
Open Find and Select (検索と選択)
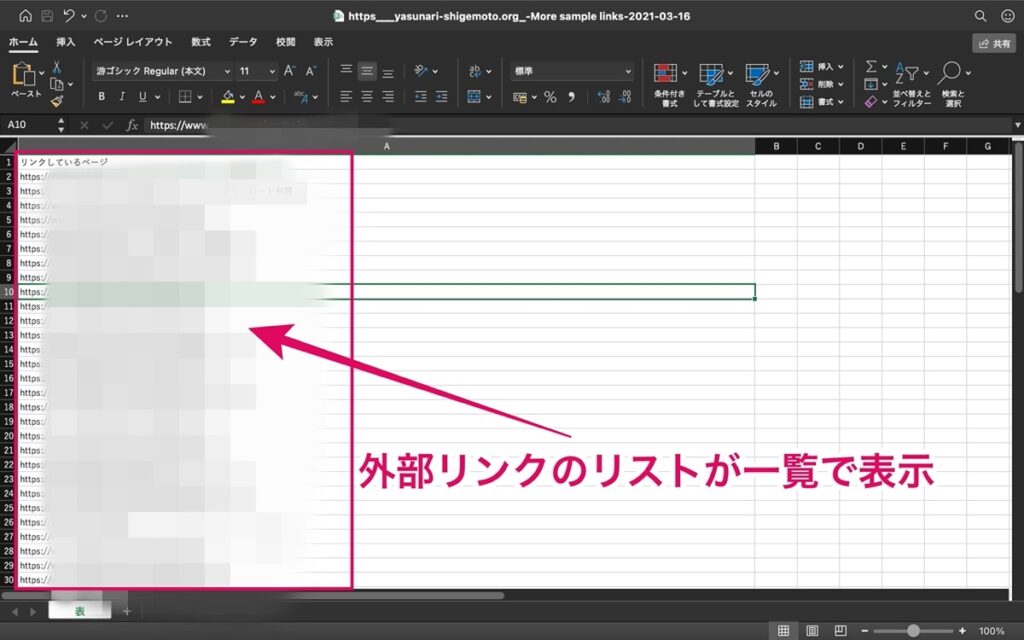click(x=953, y=85)
